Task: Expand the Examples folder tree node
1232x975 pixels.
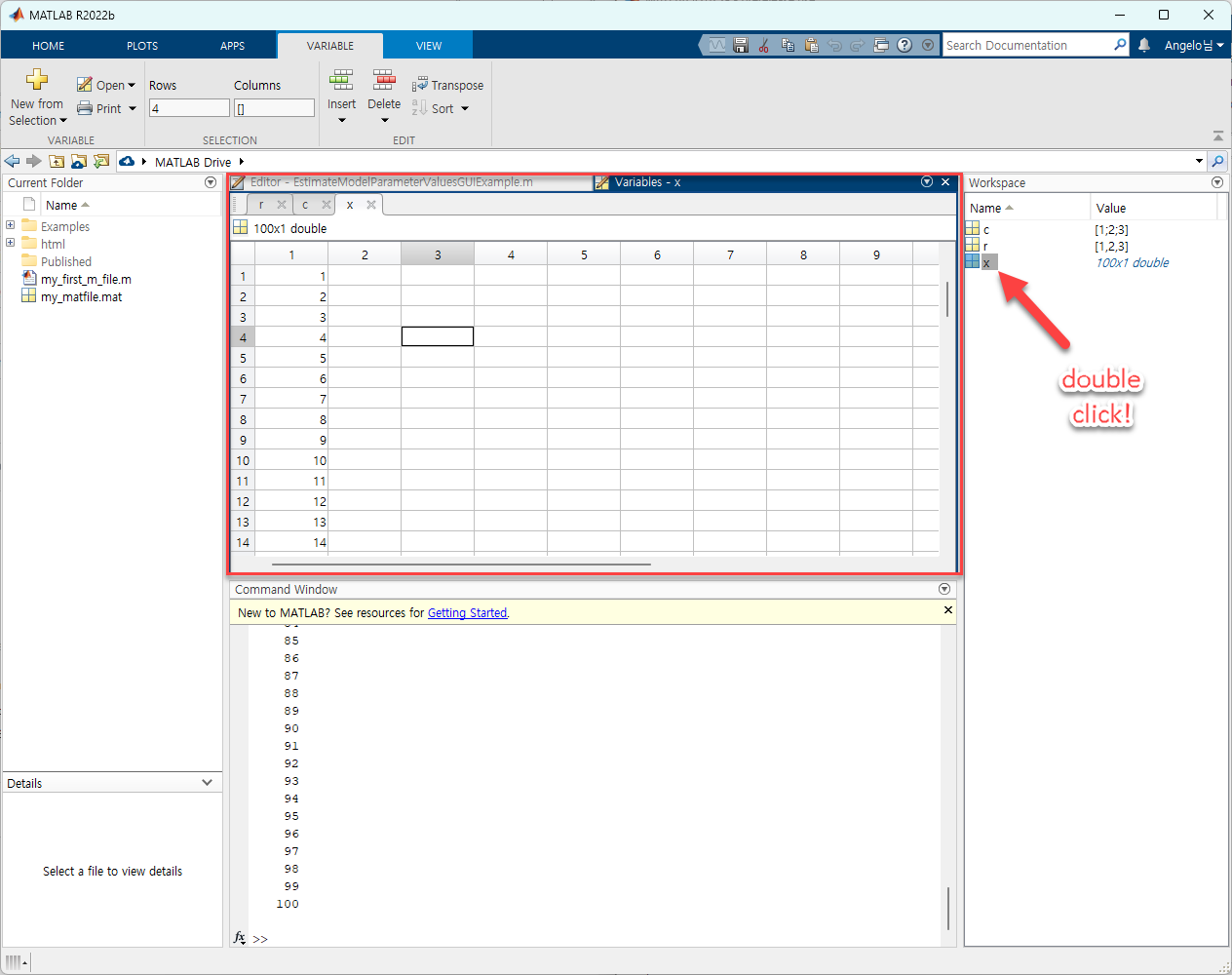Action: (x=11, y=225)
